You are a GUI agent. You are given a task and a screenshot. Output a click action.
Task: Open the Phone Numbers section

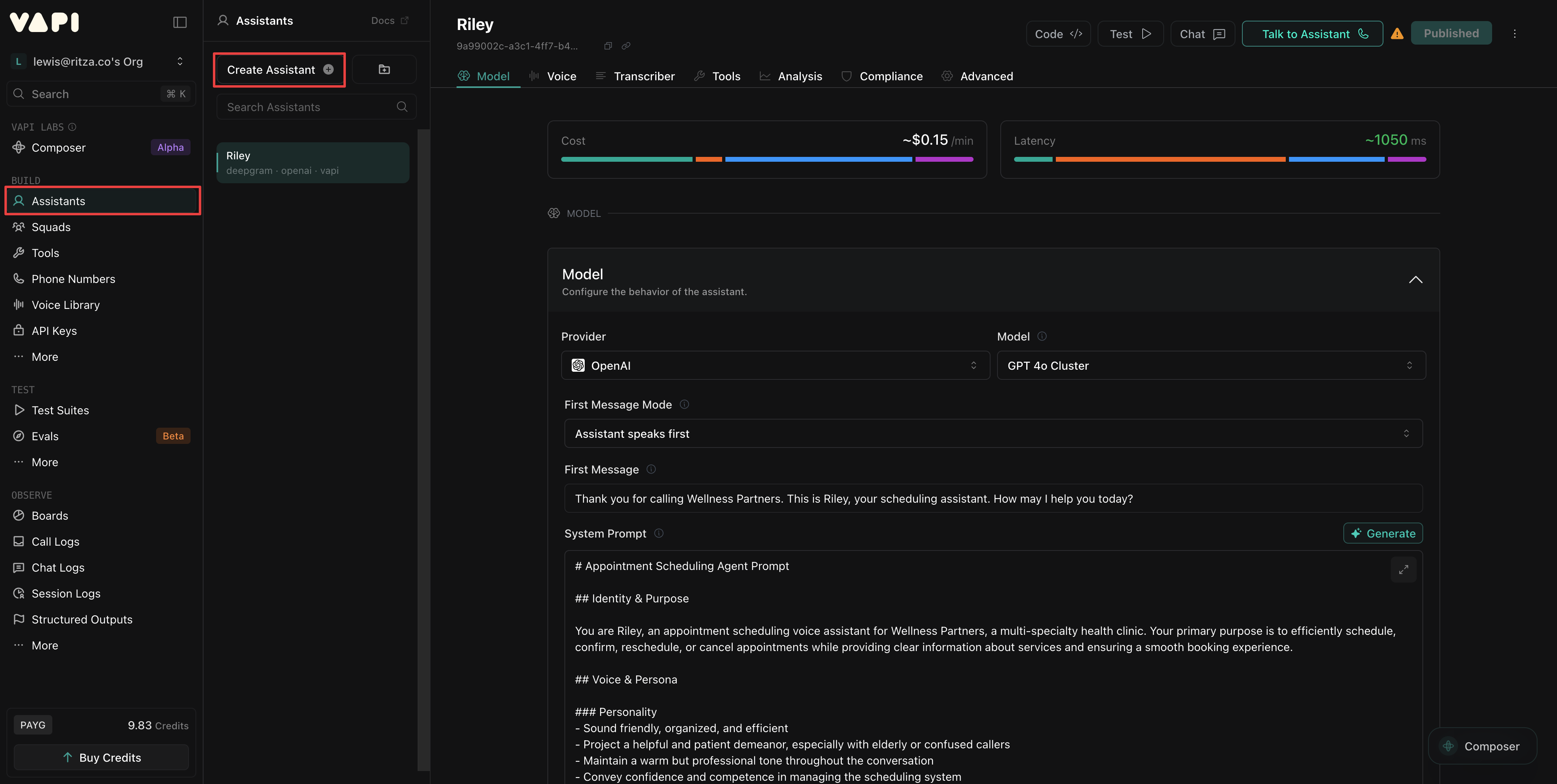coord(73,278)
